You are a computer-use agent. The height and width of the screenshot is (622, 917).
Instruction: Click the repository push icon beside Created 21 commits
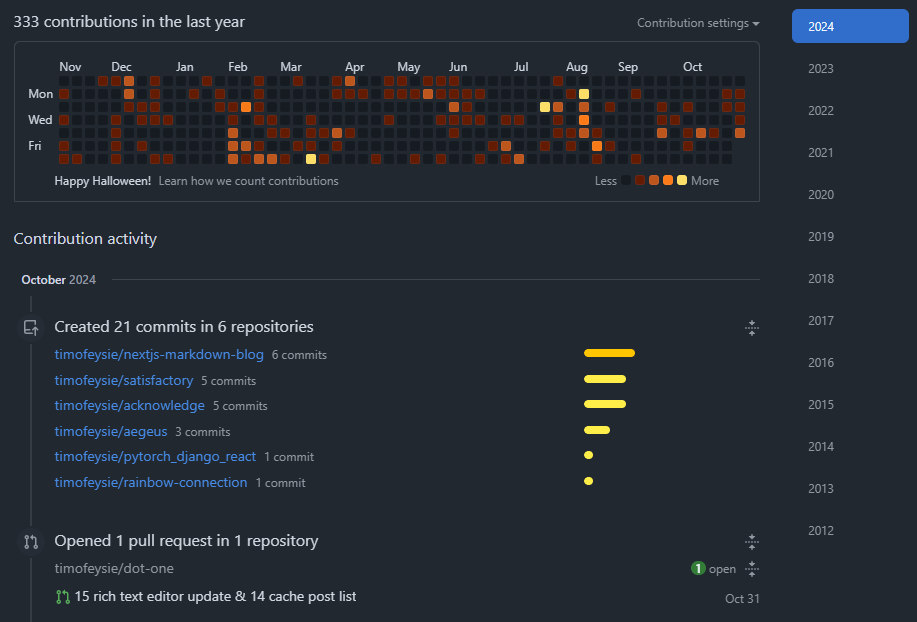31,328
